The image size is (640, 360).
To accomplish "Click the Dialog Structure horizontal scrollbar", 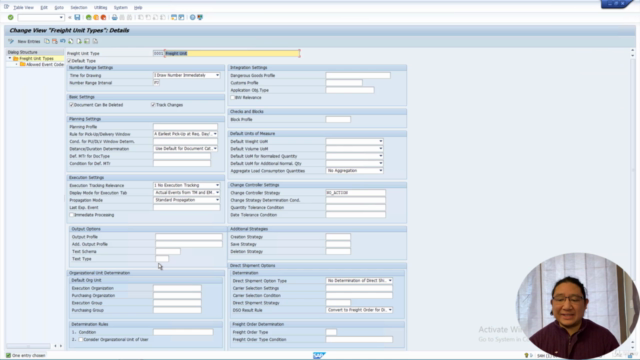I will coord(29,346).
